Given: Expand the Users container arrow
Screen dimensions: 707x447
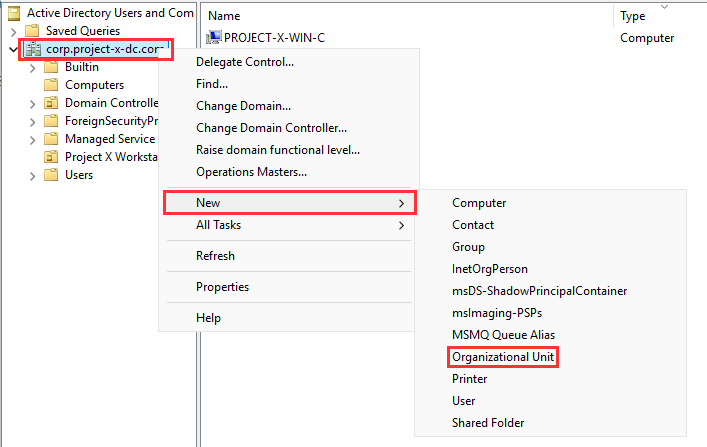Looking at the screenshot, I should 33,175.
